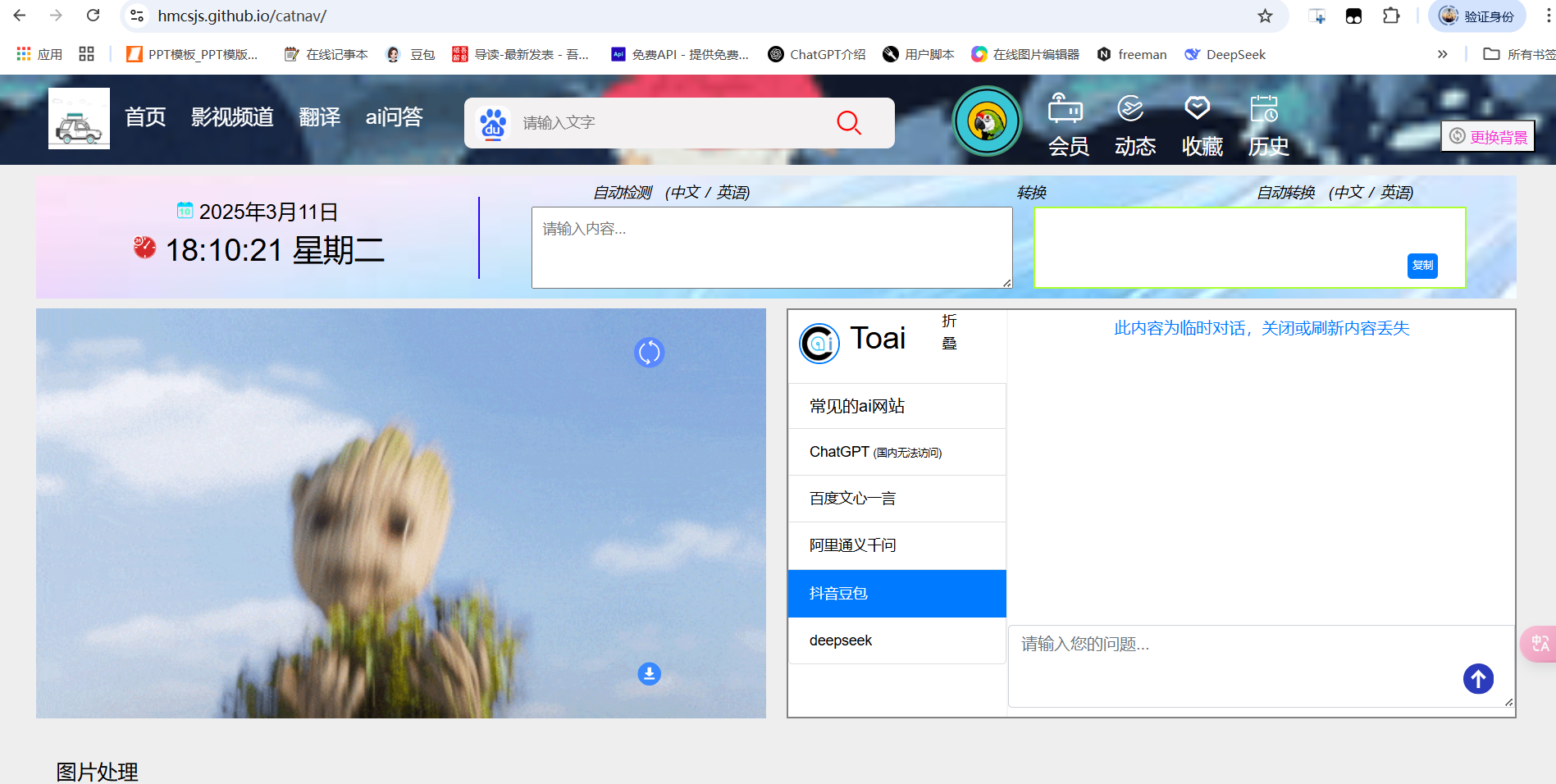Click the refresh image icon on the picture
This screenshot has height=784, width=1556.
coord(649,353)
